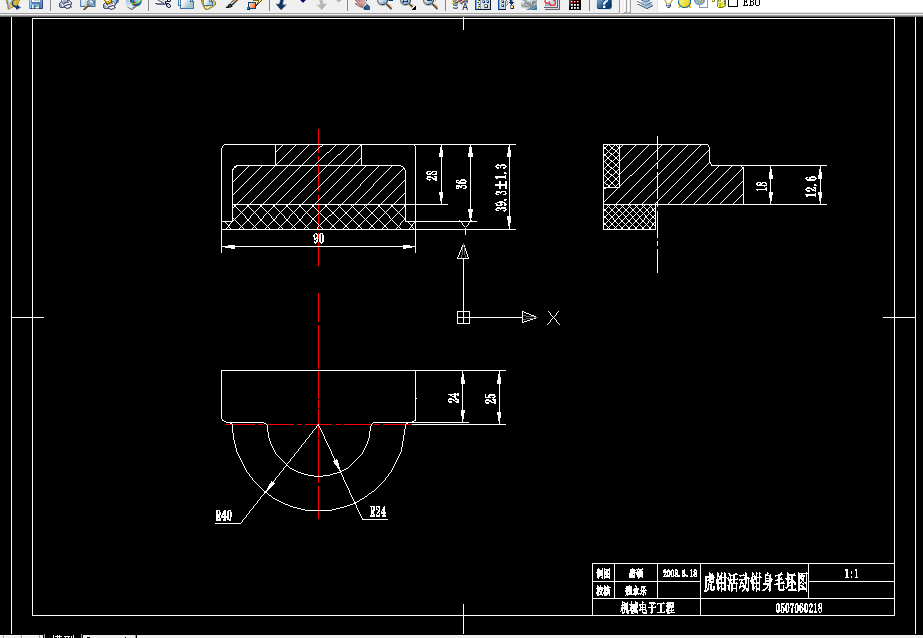This screenshot has height=638, width=923.
Task: Toggle the EBU layer on/off light bulb
Action: point(668,3)
